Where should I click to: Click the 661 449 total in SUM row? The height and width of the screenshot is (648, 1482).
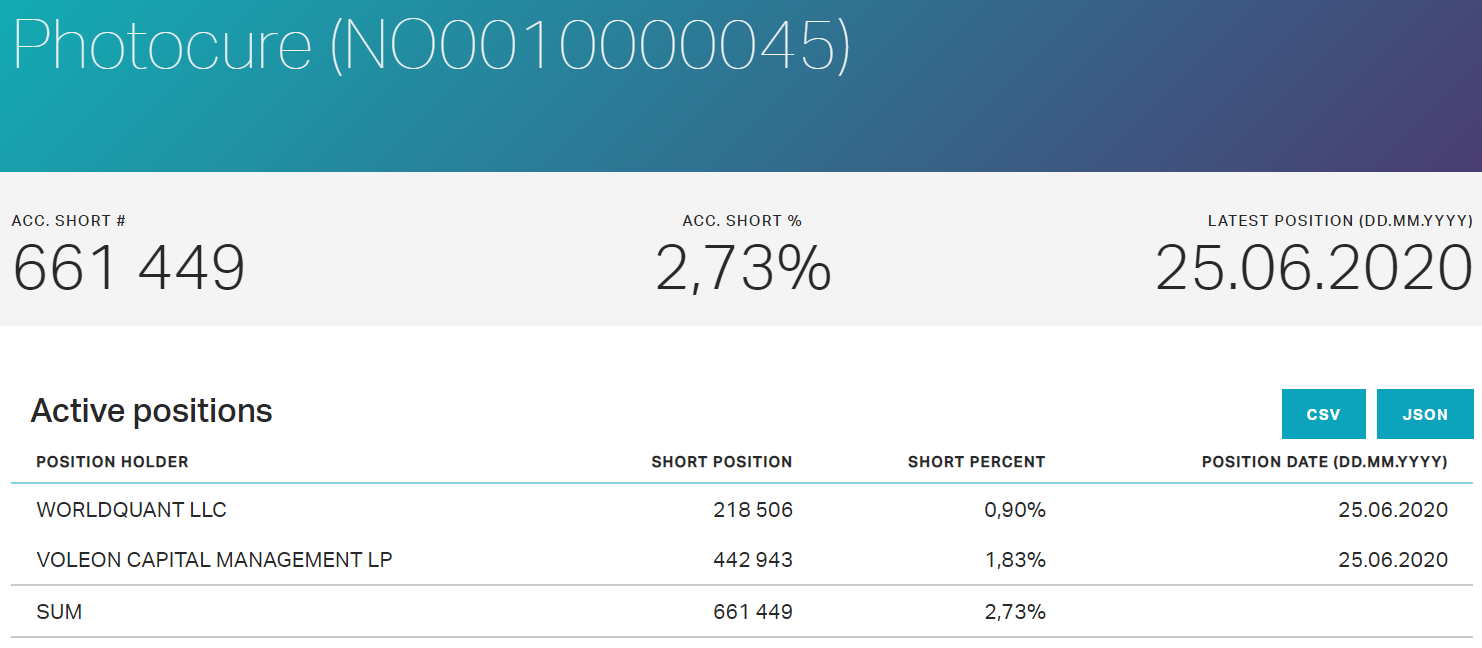pos(752,612)
